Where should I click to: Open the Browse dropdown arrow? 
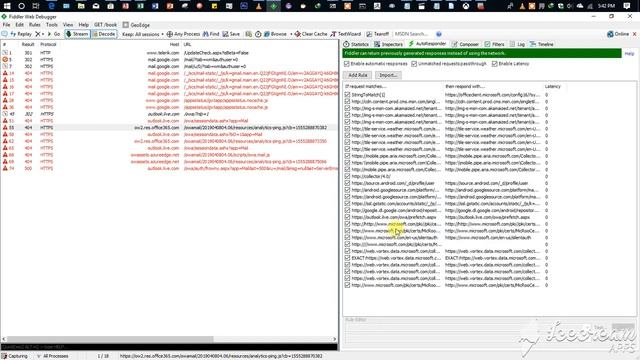pos(291,34)
